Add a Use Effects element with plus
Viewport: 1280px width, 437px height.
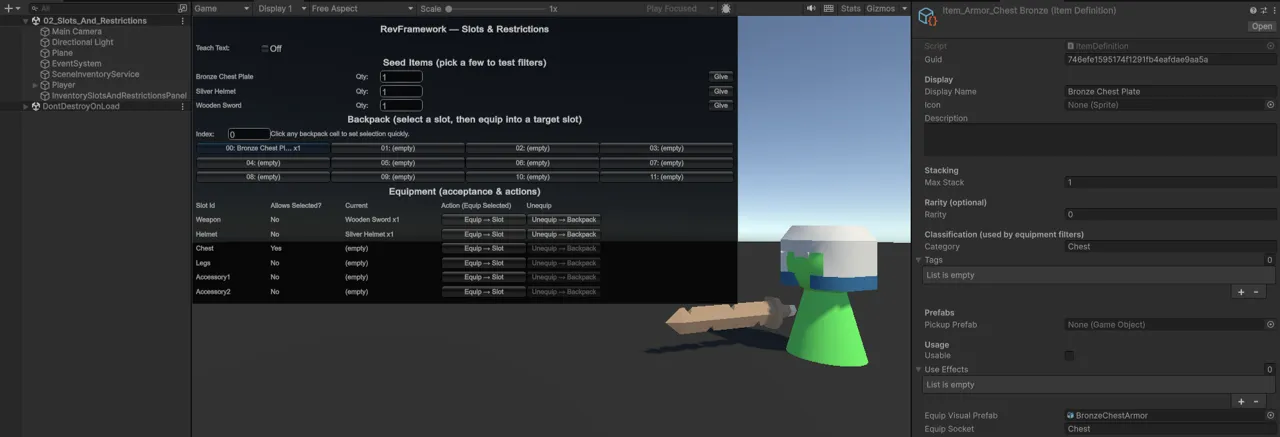coord(1241,401)
